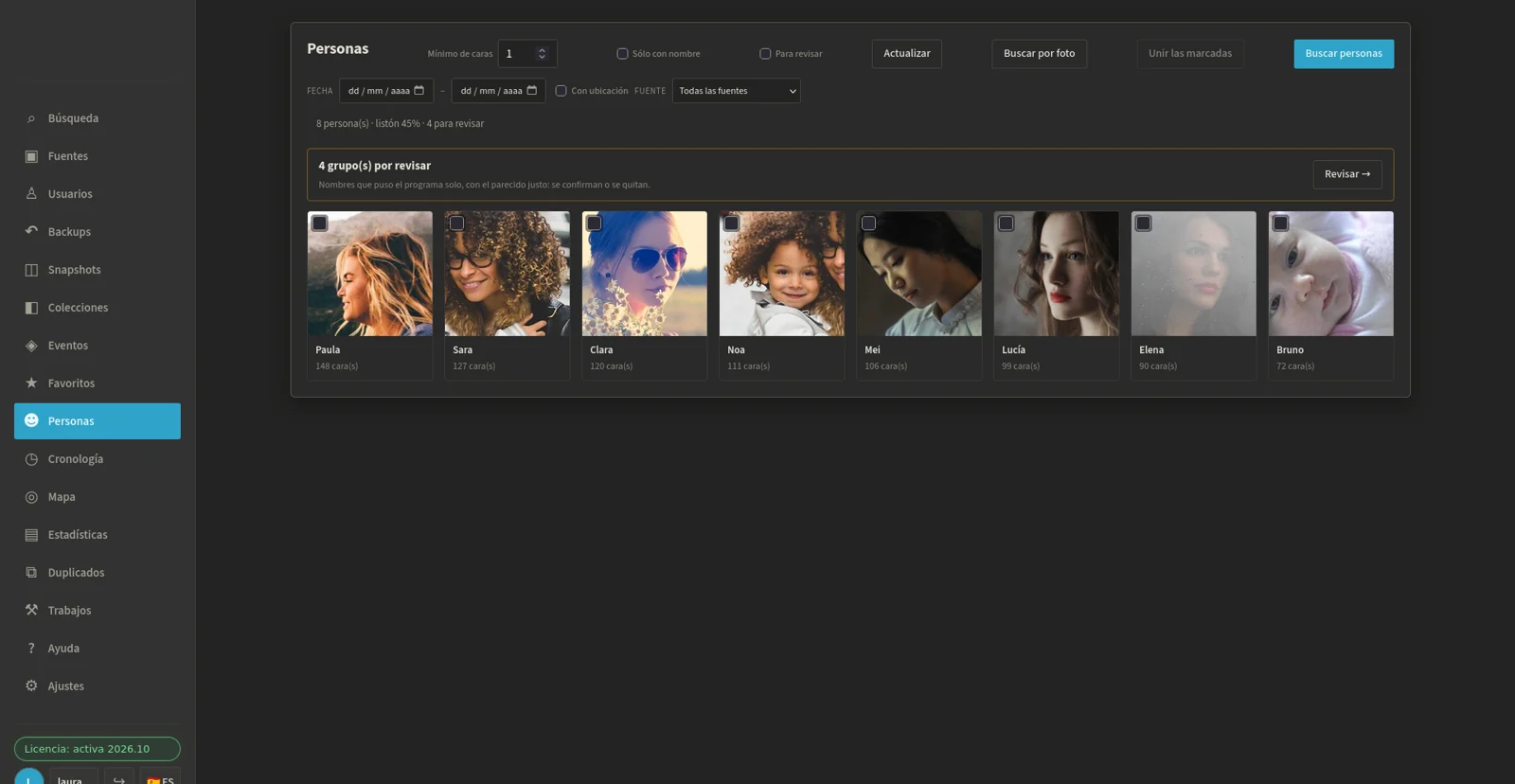Click the Colecciones sidebar icon
1515x784 pixels.
31,308
